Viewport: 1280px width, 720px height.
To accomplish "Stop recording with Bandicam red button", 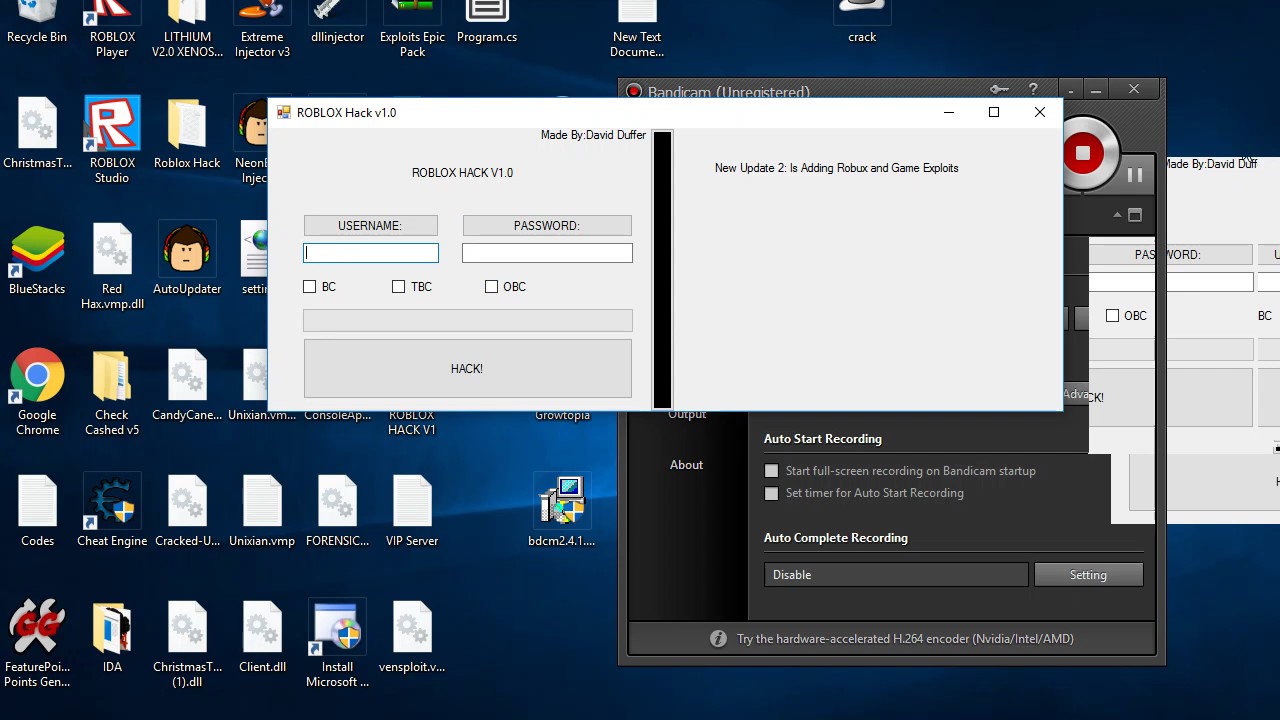I will 1083,153.
